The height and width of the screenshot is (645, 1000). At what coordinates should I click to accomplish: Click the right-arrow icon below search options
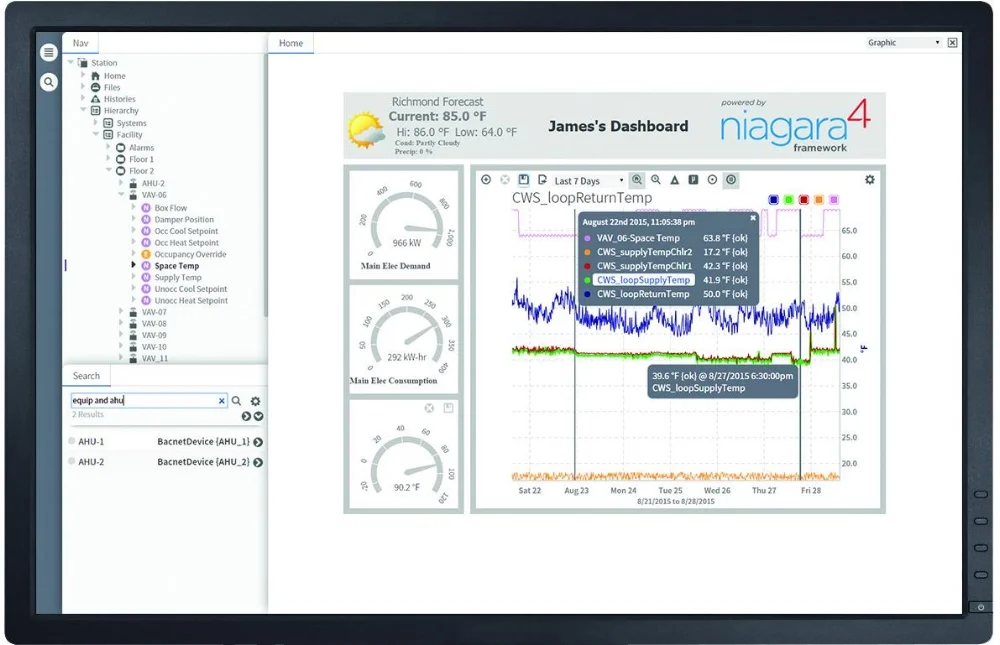pos(246,416)
